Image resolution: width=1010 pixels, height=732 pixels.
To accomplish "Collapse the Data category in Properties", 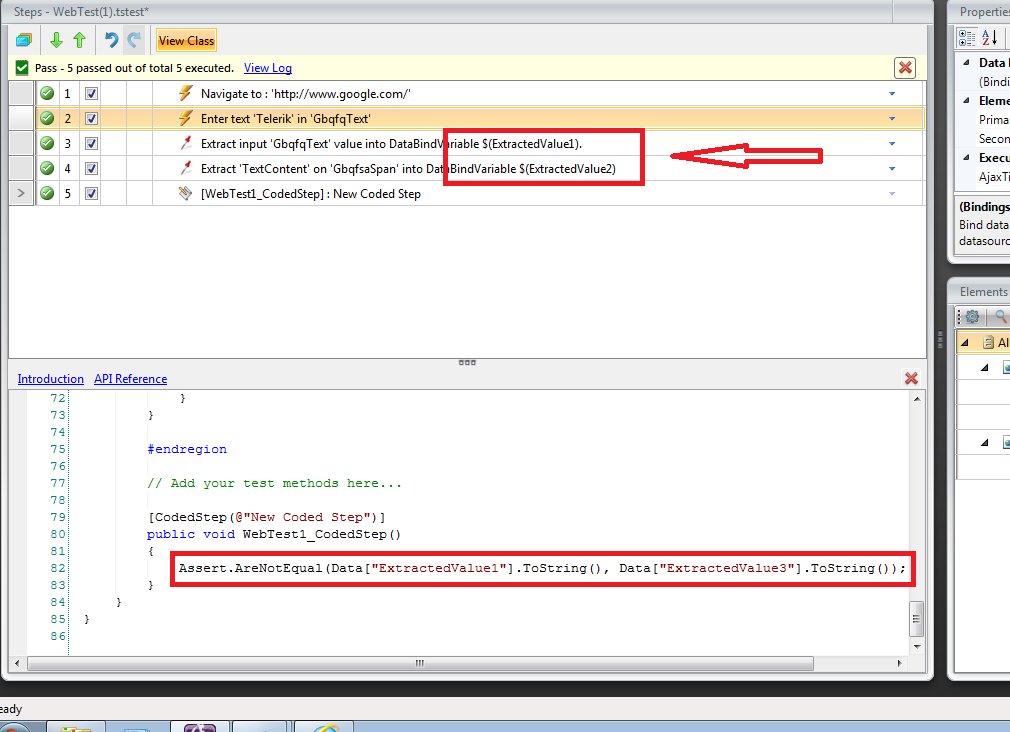I will click(x=966, y=63).
